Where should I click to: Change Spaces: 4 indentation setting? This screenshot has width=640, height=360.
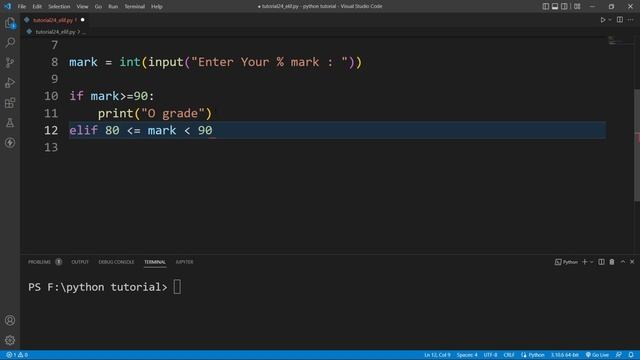[467, 355]
